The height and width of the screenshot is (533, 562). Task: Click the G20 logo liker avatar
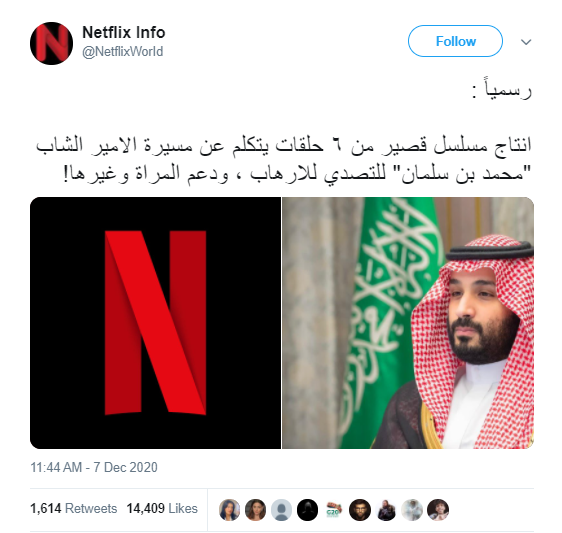pyautogui.click(x=334, y=509)
